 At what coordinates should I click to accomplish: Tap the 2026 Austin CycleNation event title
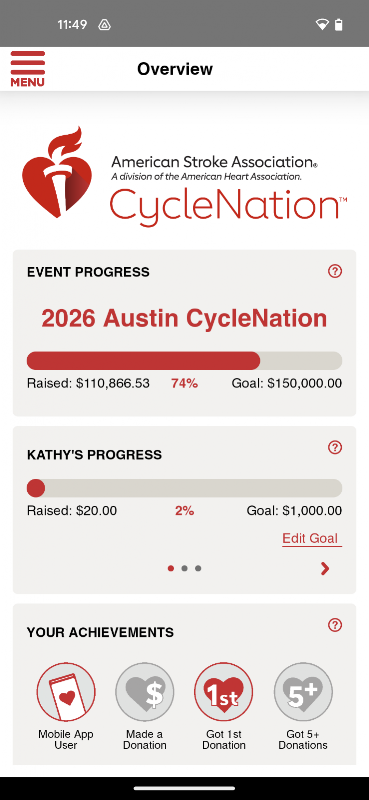point(184,318)
